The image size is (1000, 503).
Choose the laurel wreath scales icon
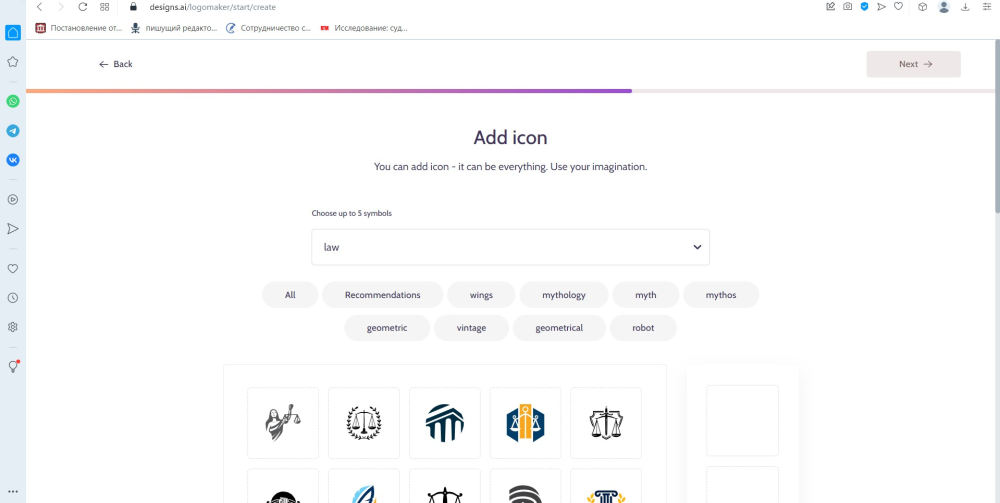point(364,423)
